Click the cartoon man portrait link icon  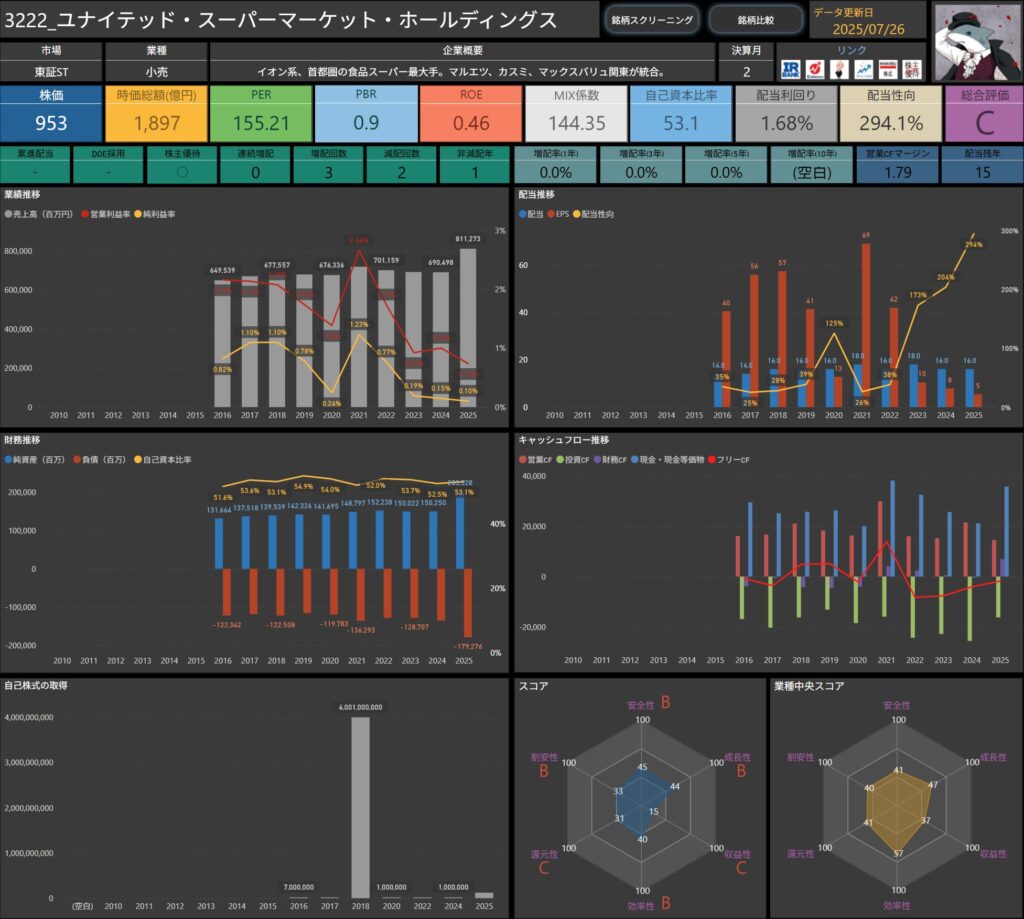pyautogui.click(x=839, y=69)
